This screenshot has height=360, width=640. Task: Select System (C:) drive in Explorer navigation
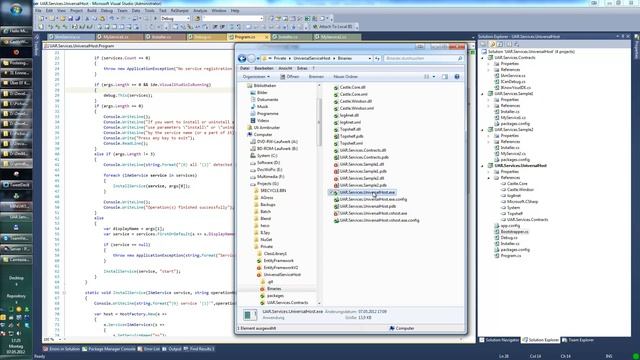[264, 156]
